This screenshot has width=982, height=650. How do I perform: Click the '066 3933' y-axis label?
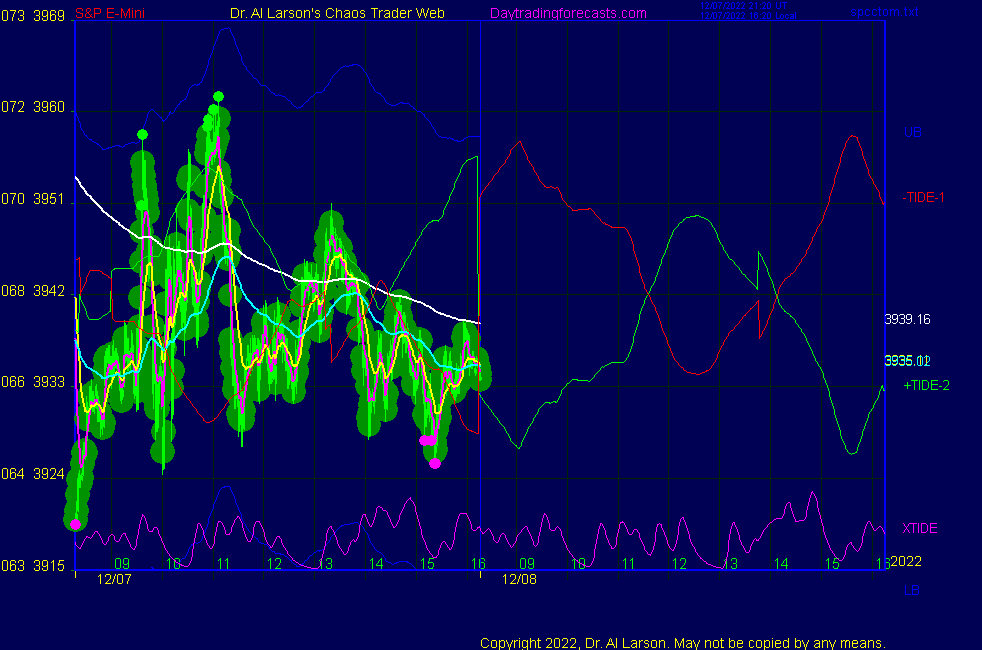click(x=33, y=382)
